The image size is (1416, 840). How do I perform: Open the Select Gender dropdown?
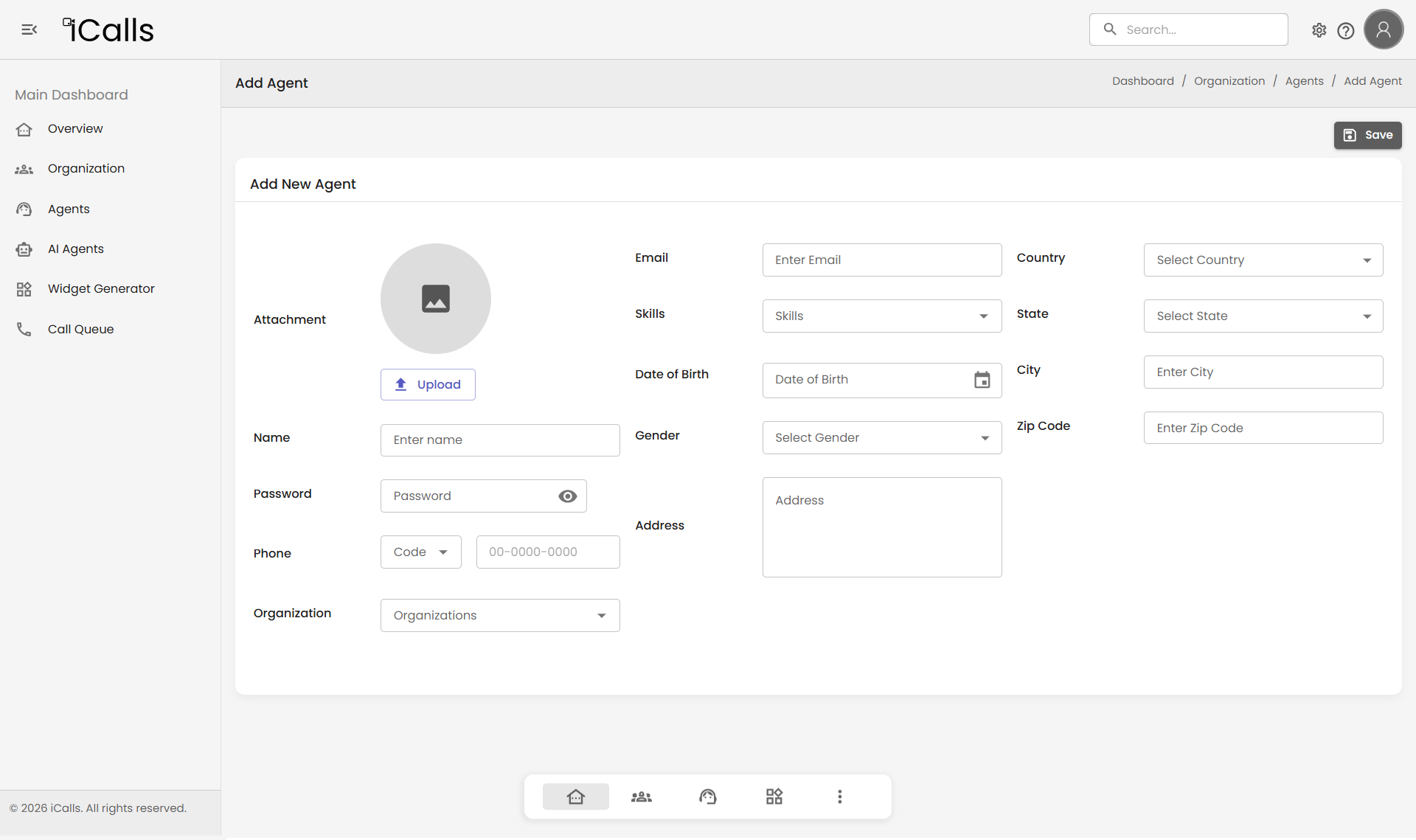click(881, 438)
